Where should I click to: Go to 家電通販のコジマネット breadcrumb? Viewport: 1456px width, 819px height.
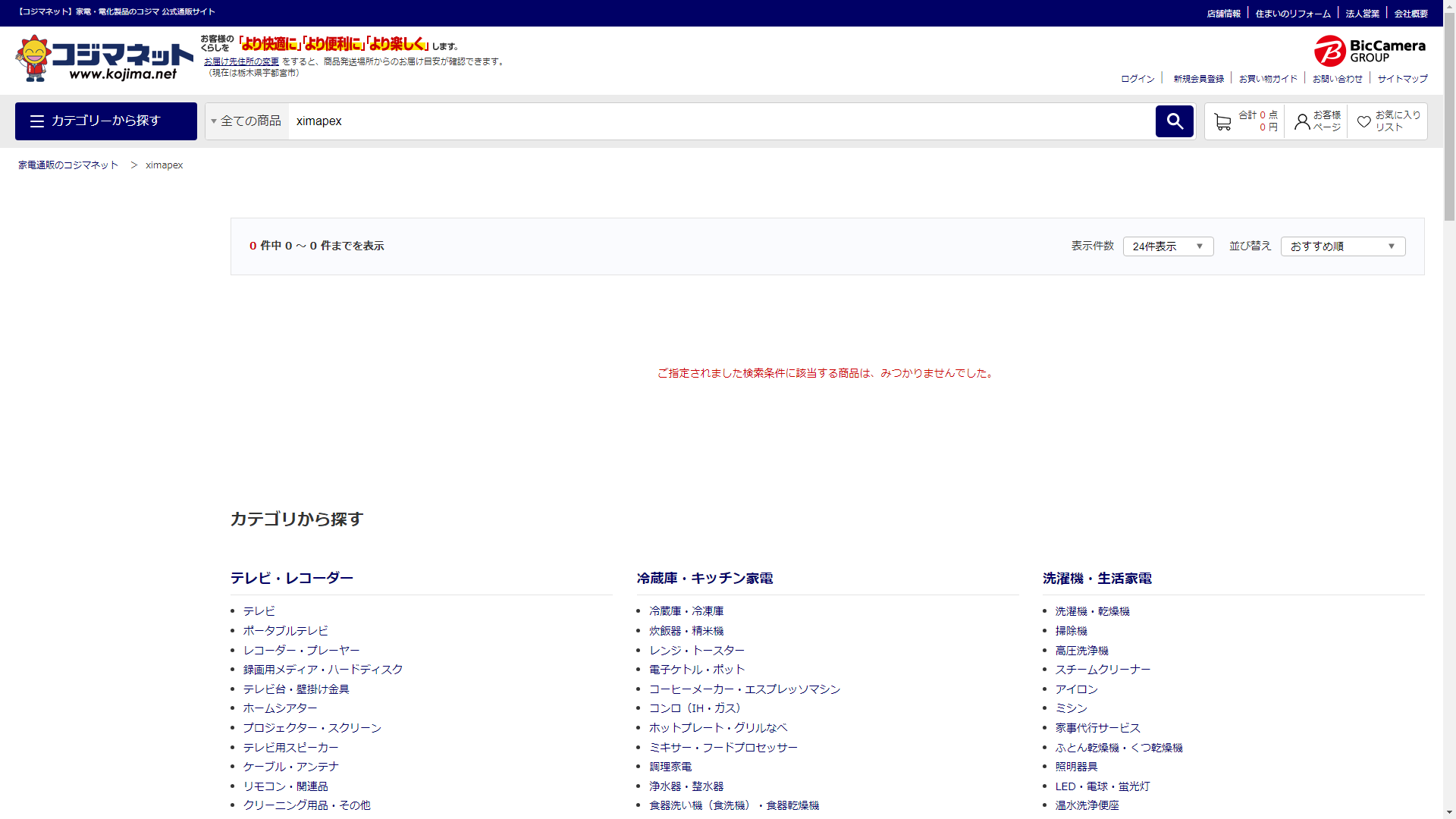[68, 165]
